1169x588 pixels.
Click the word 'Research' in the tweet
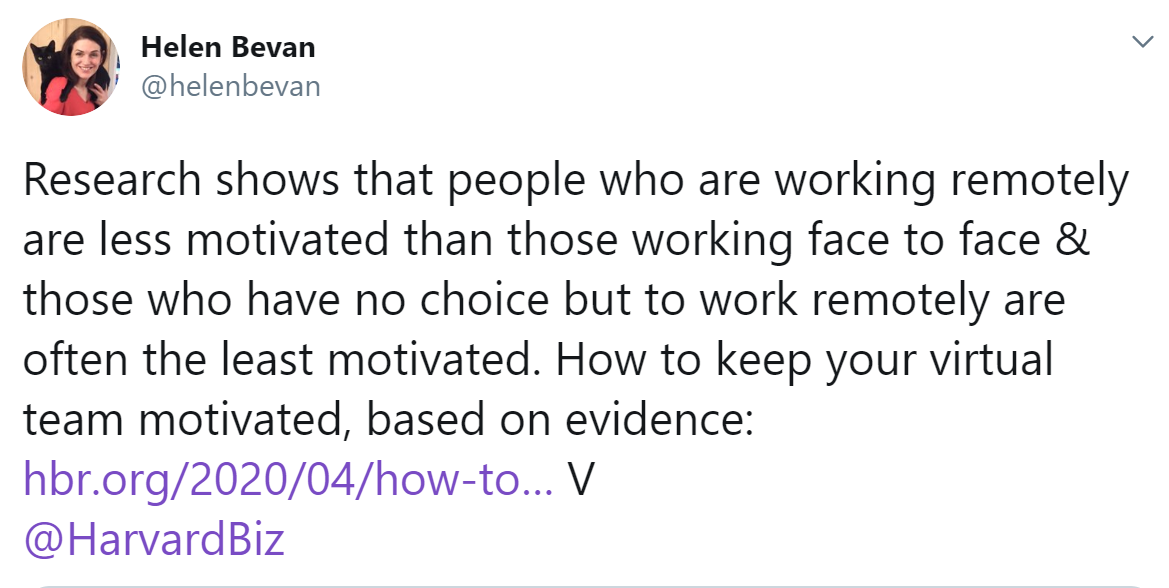click(x=113, y=181)
